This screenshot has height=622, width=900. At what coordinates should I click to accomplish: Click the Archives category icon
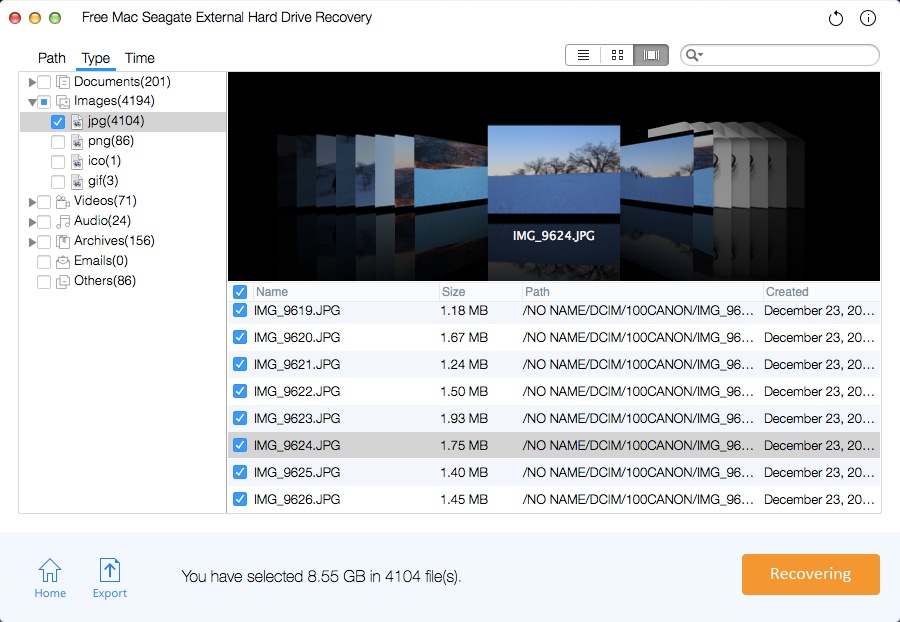(x=63, y=242)
